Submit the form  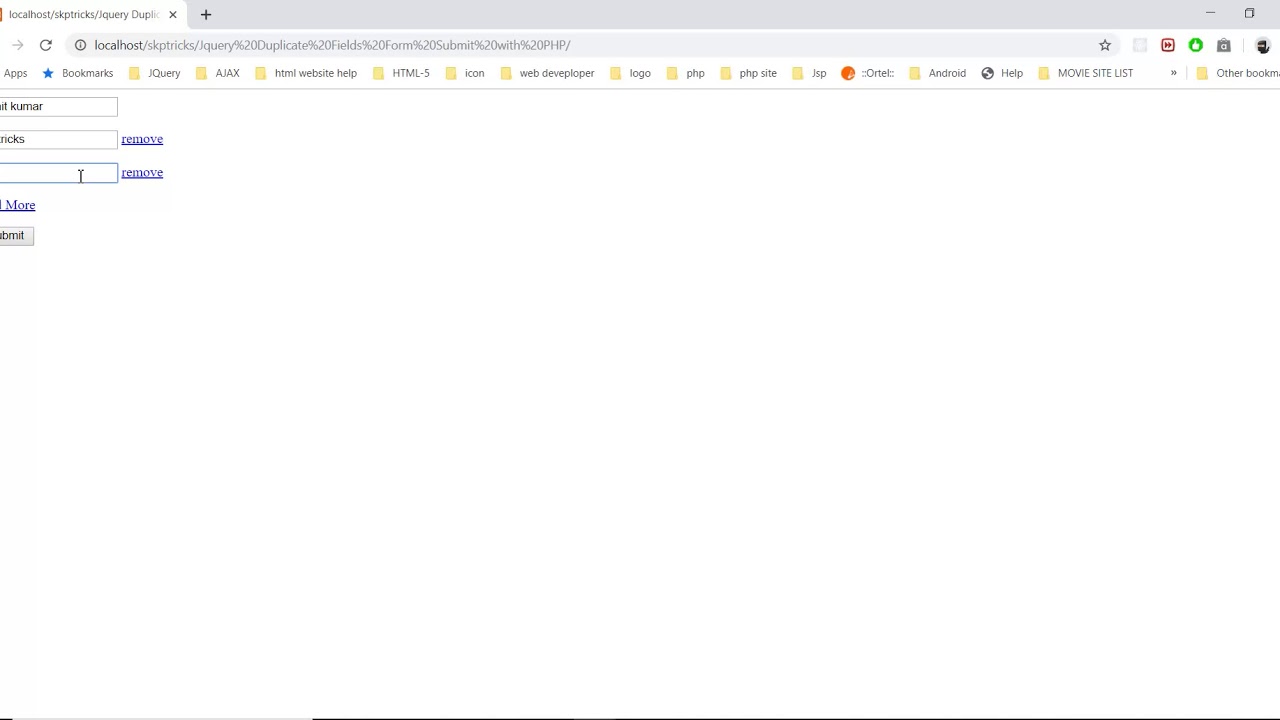(x=16, y=235)
